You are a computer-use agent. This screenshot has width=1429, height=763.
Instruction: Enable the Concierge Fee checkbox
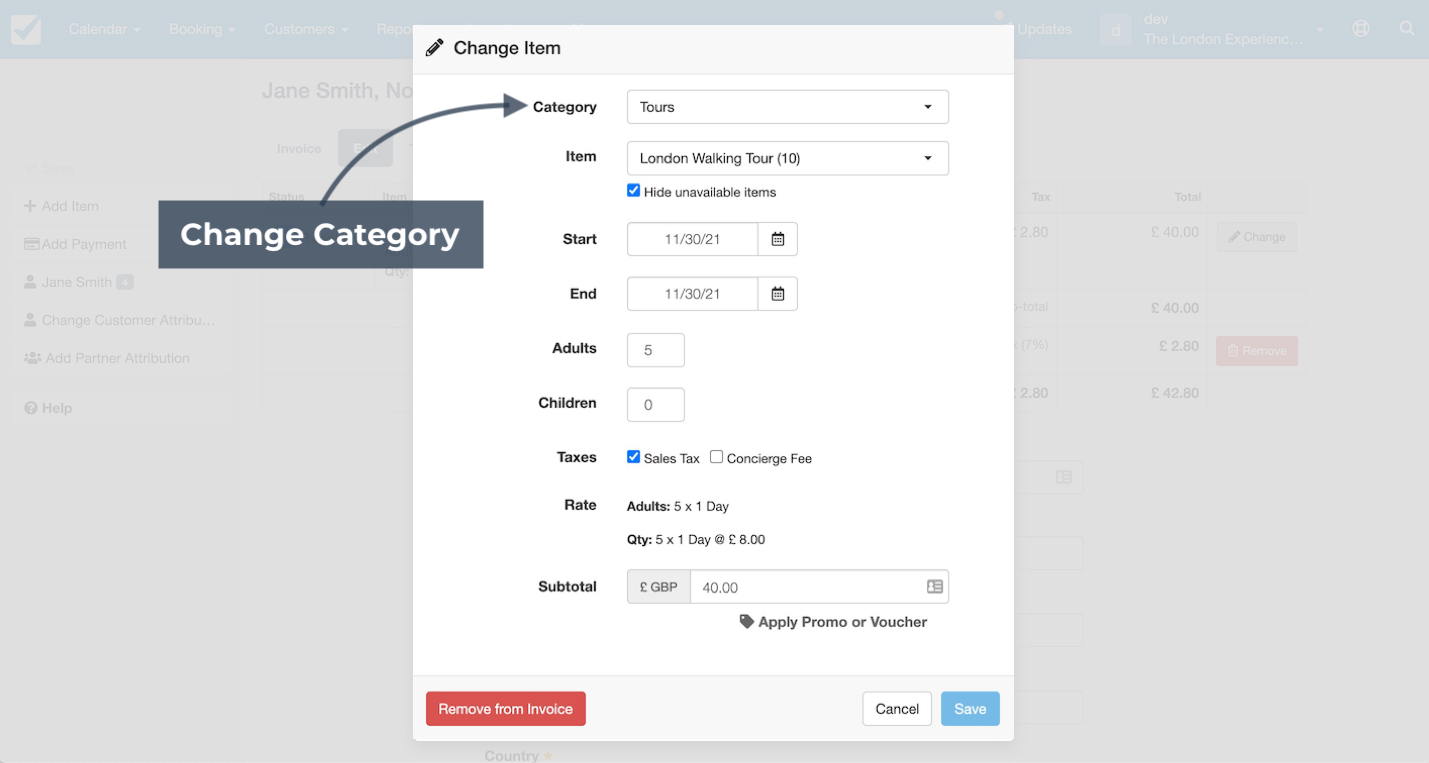pyautogui.click(x=716, y=457)
